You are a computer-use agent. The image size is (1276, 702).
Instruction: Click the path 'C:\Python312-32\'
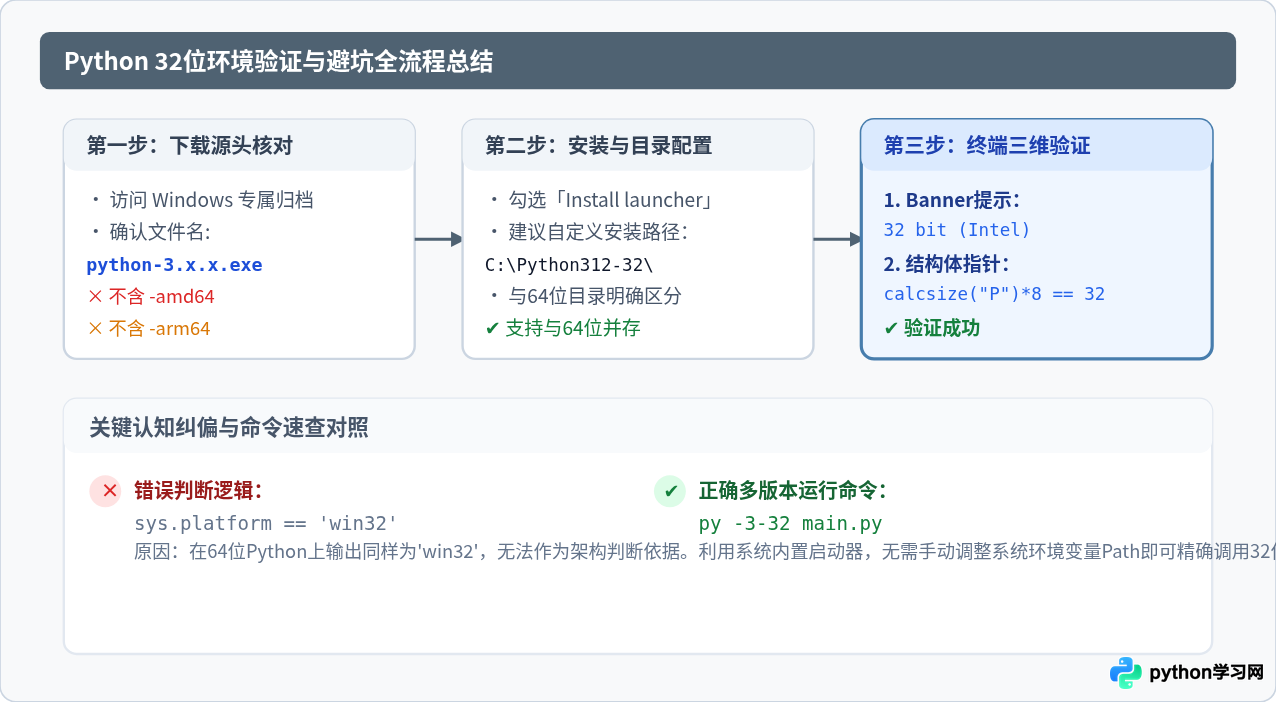[568, 265]
